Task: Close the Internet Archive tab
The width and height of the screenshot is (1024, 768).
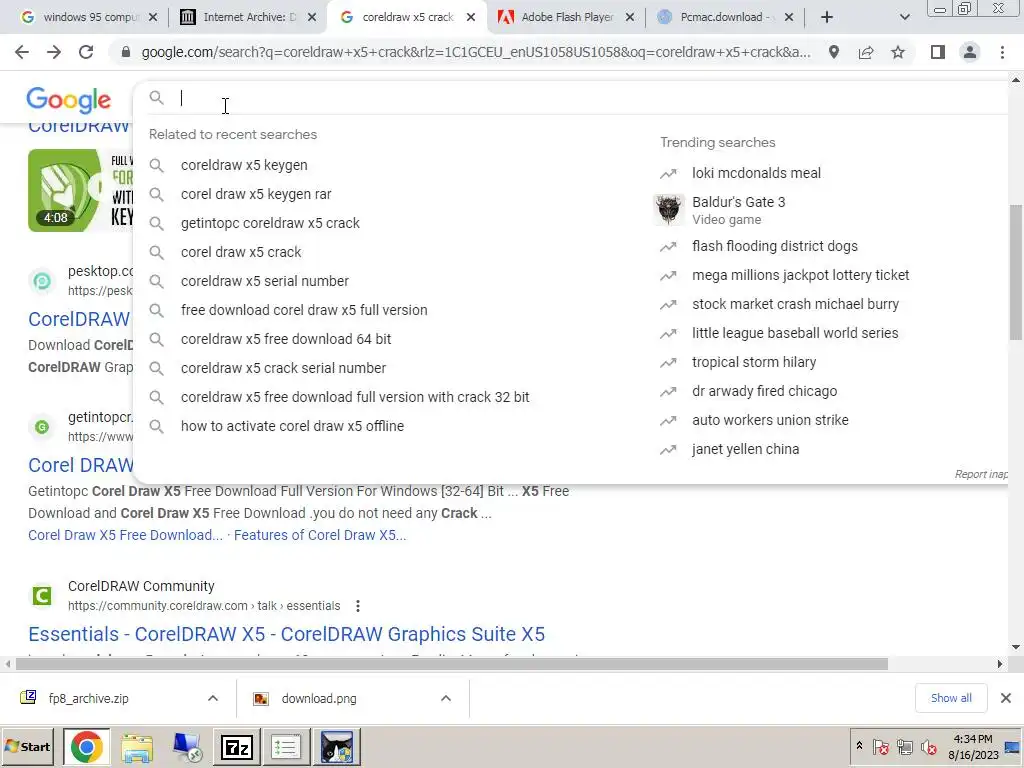Action: coord(312,17)
